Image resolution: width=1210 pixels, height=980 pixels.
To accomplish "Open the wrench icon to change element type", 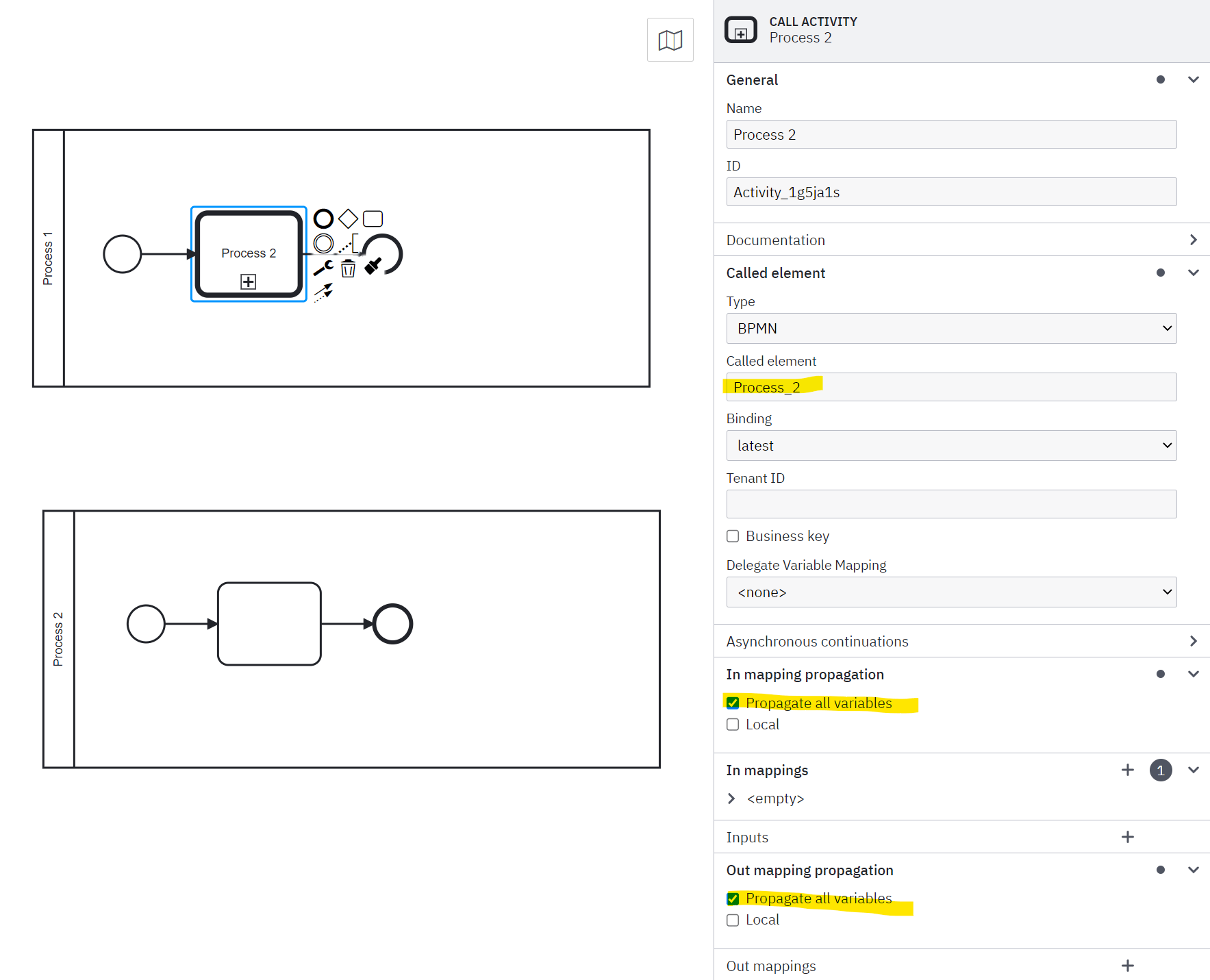I will coord(323,268).
